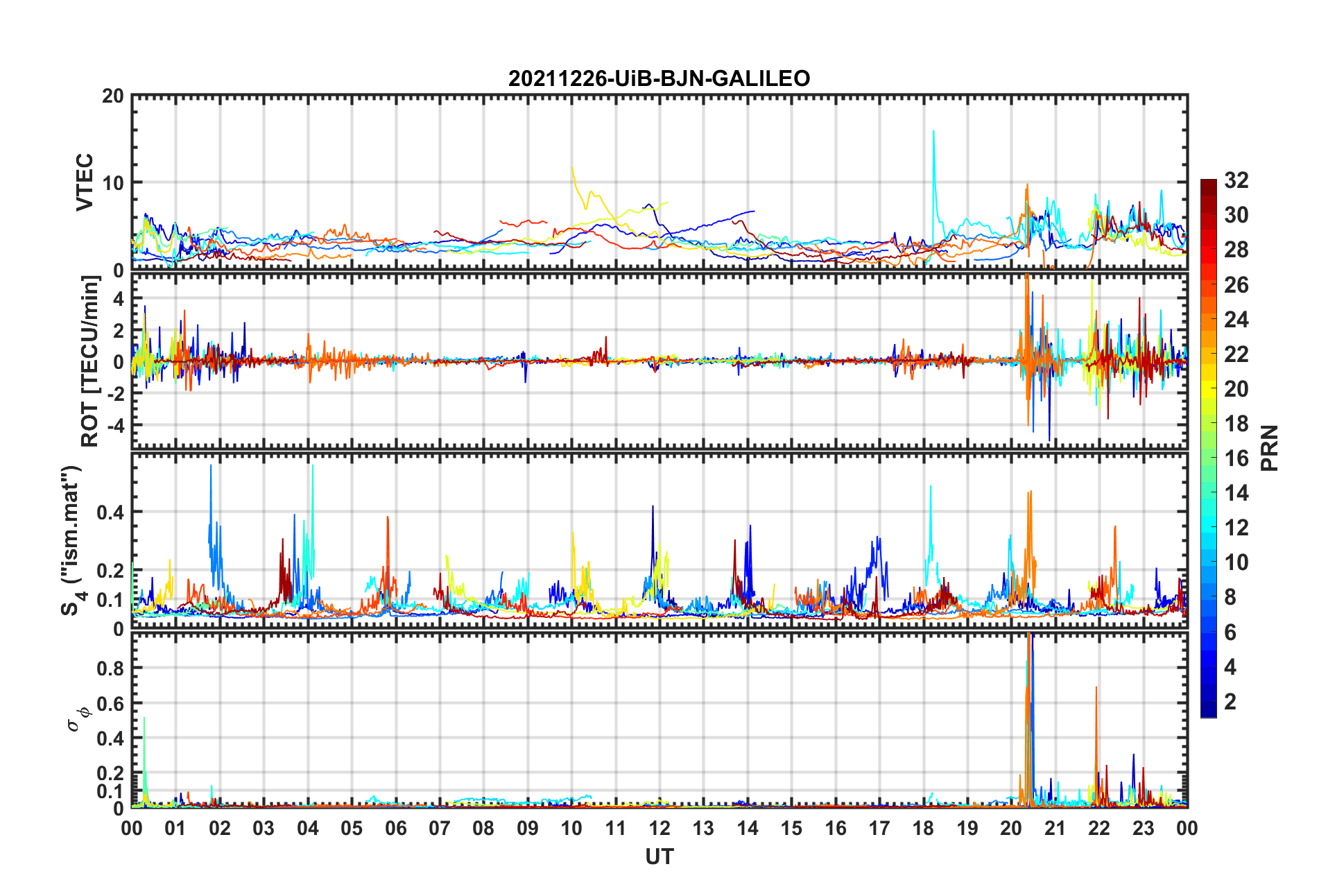
Task: Select colorbar tick label 16
Action: tap(1236, 458)
